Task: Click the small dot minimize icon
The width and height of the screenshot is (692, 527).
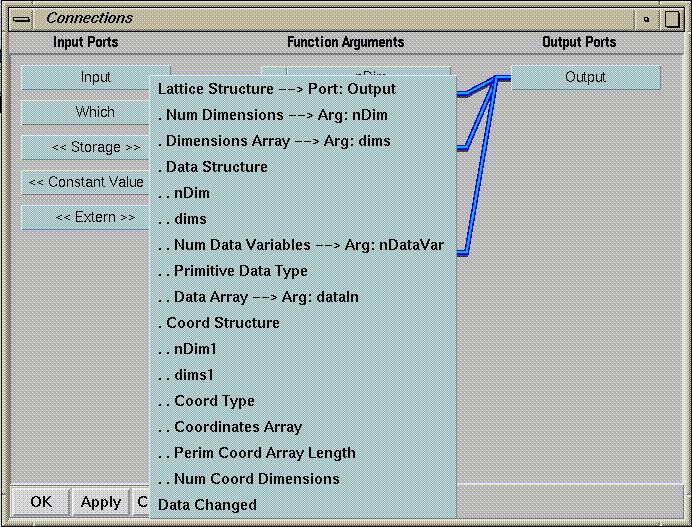Action: pos(647,18)
